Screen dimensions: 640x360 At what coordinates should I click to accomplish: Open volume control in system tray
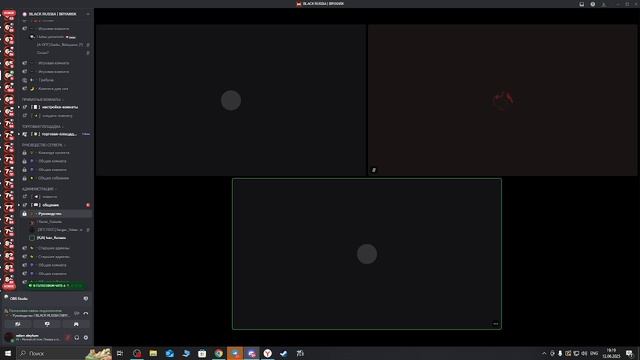point(584,353)
